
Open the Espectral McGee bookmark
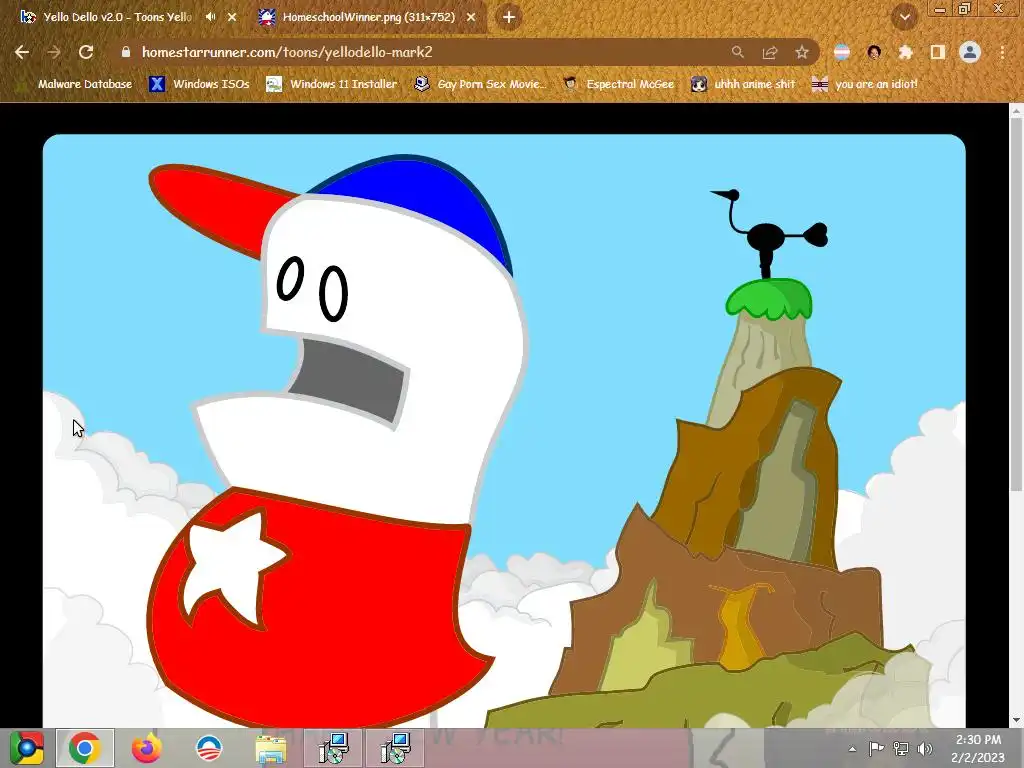point(619,84)
